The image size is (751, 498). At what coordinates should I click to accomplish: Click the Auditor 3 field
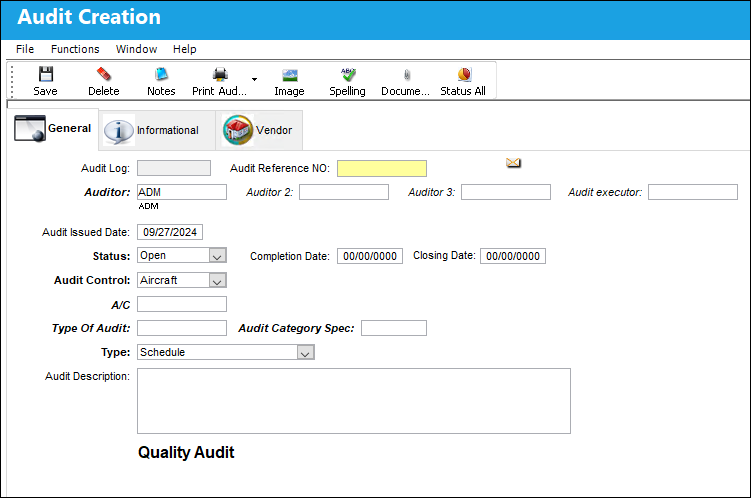[x=506, y=192]
